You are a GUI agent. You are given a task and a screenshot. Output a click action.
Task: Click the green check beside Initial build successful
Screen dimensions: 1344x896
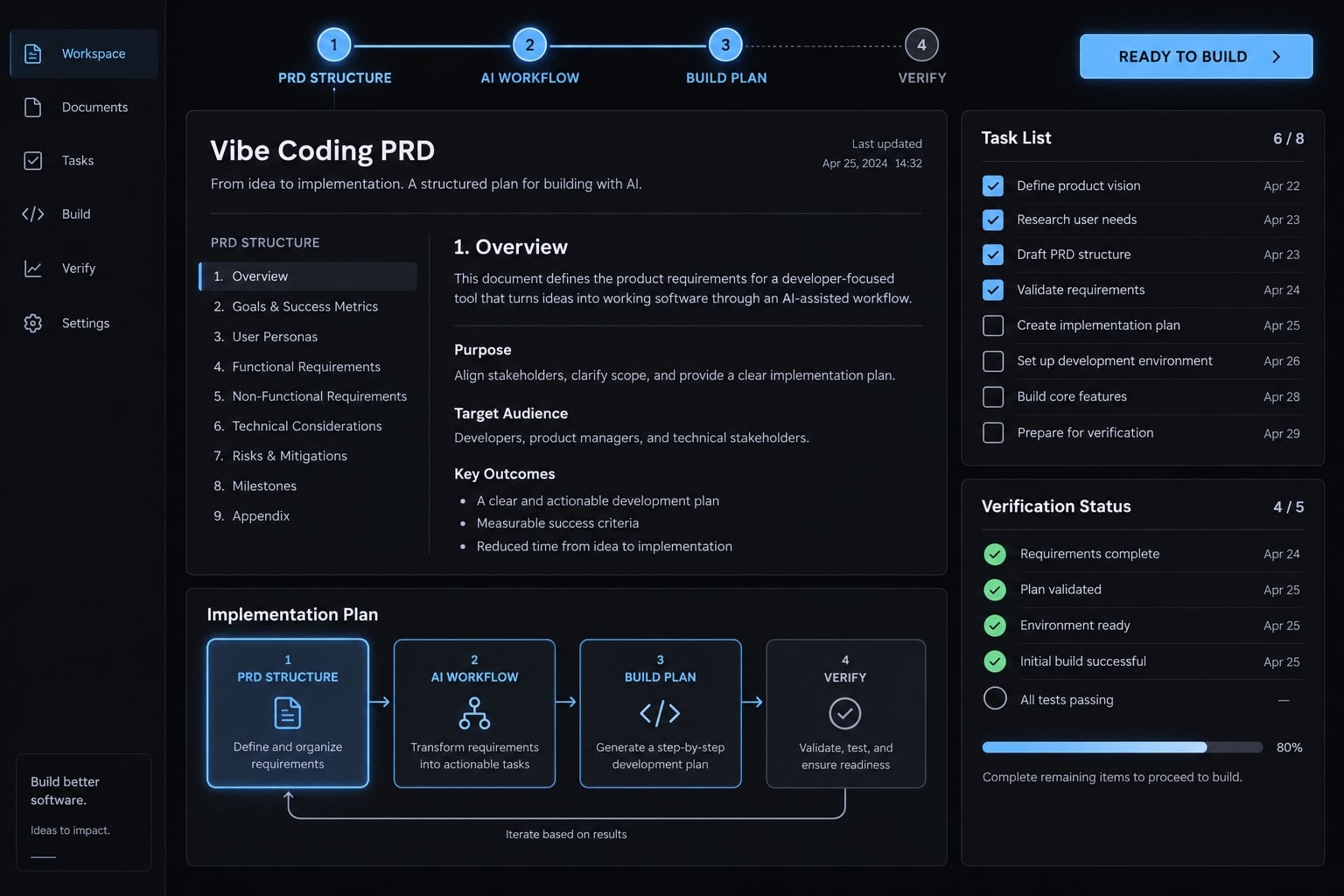[x=995, y=661]
